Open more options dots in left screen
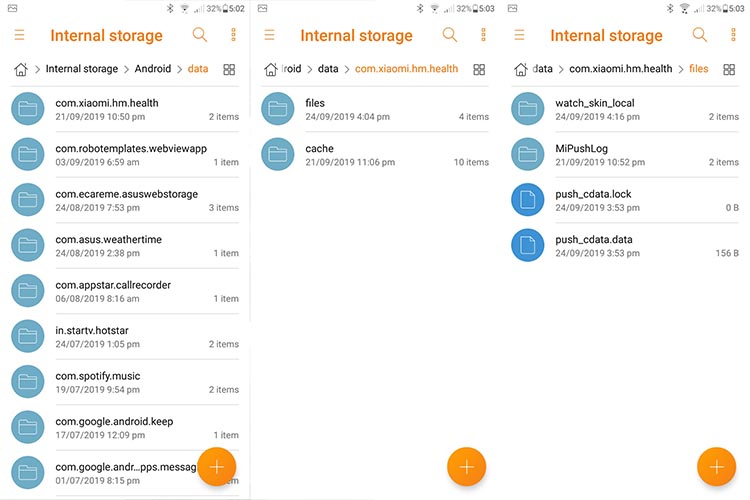This screenshot has height=500, width=750. click(233, 34)
